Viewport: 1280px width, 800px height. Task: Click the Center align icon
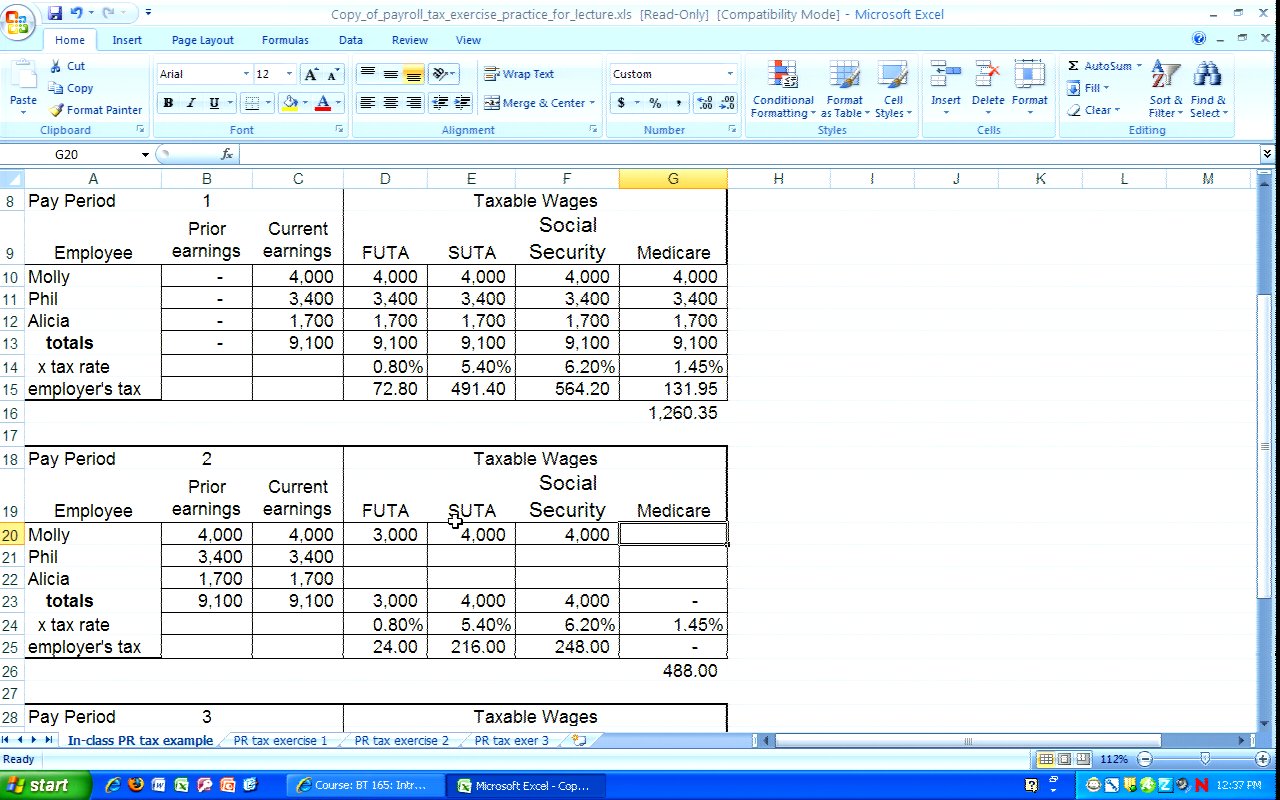(390, 103)
